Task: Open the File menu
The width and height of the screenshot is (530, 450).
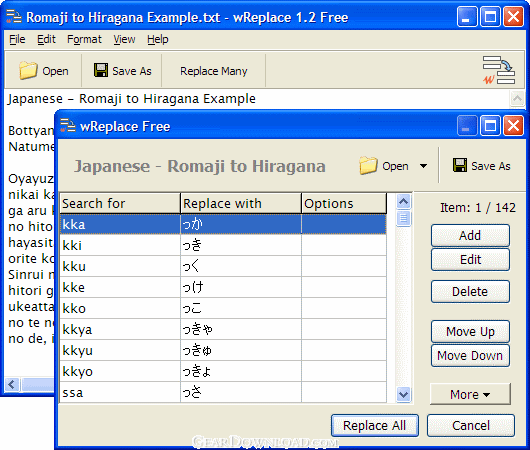Action: coord(17,40)
